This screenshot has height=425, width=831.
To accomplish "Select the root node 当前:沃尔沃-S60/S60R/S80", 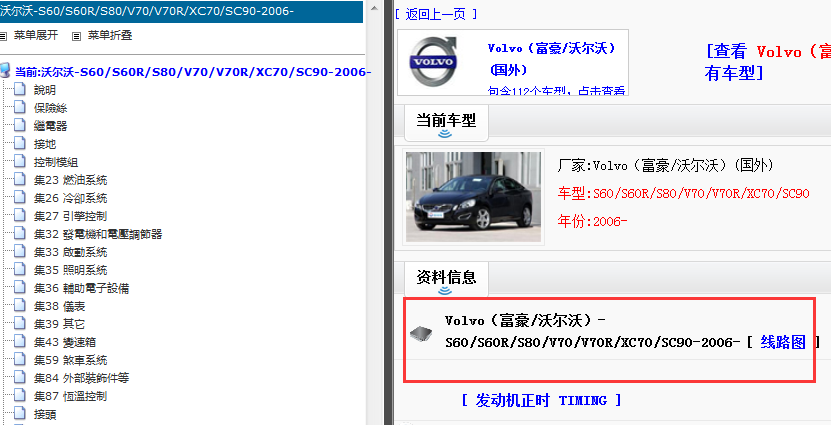I will 193,72.
